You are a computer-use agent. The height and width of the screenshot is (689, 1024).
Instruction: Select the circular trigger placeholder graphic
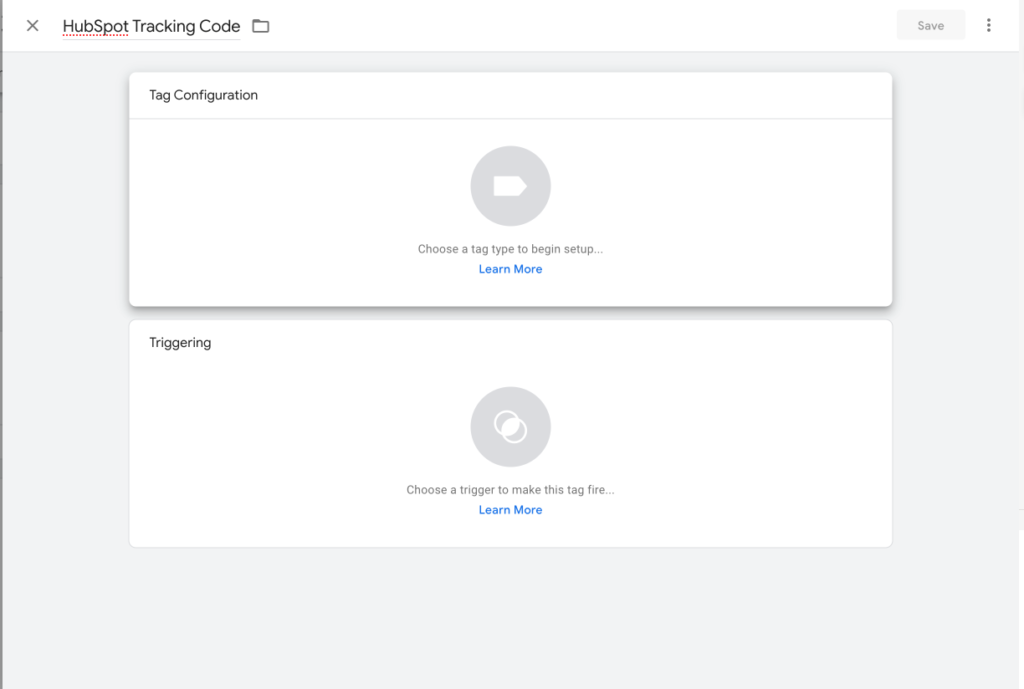click(x=510, y=426)
